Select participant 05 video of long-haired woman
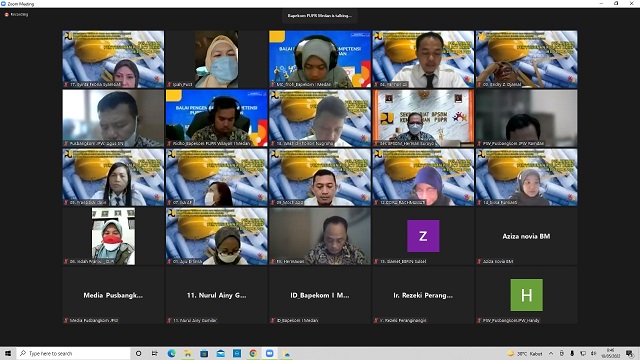Viewport: 640px width, 360px height. click(x=113, y=177)
